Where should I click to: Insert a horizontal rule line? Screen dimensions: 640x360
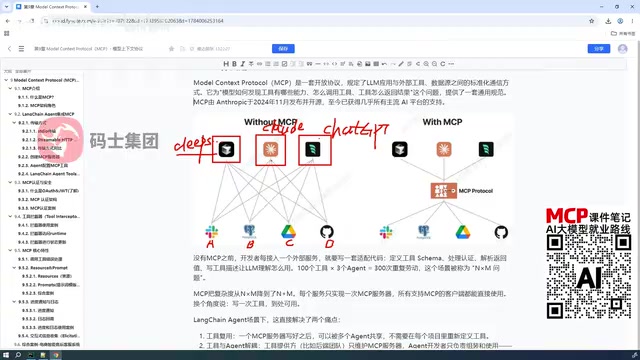pos(318,64)
